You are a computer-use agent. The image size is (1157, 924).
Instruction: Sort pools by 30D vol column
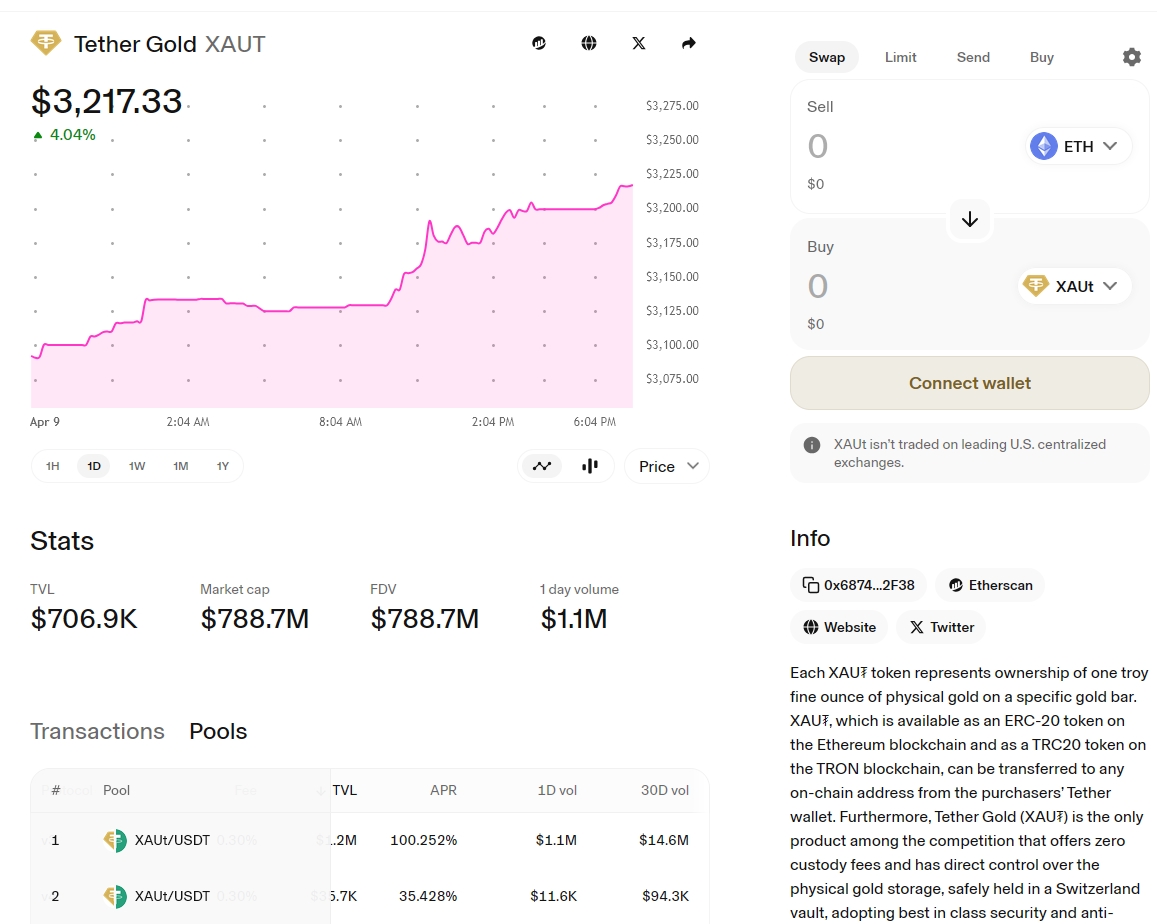(665, 790)
